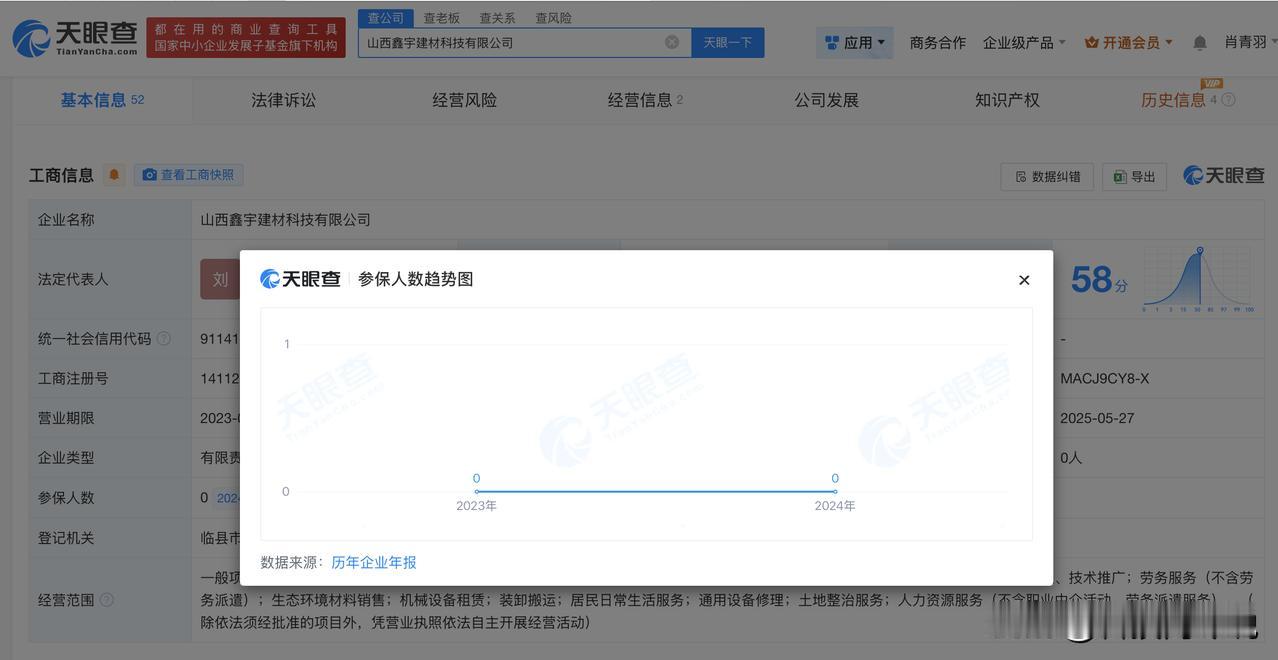Click help icon beside 经营范围

click(x=107, y=600)
